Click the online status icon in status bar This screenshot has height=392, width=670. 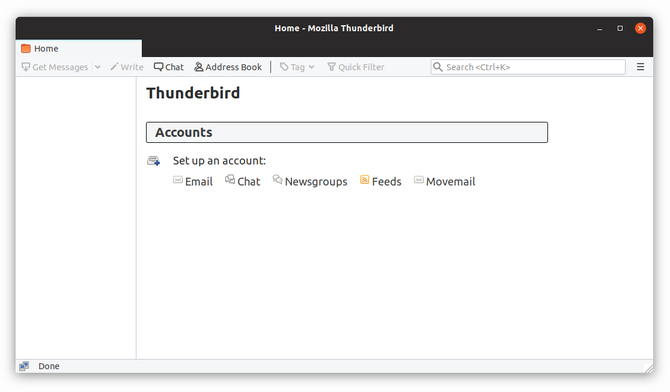pyautogui.click(x=24, y=366)
